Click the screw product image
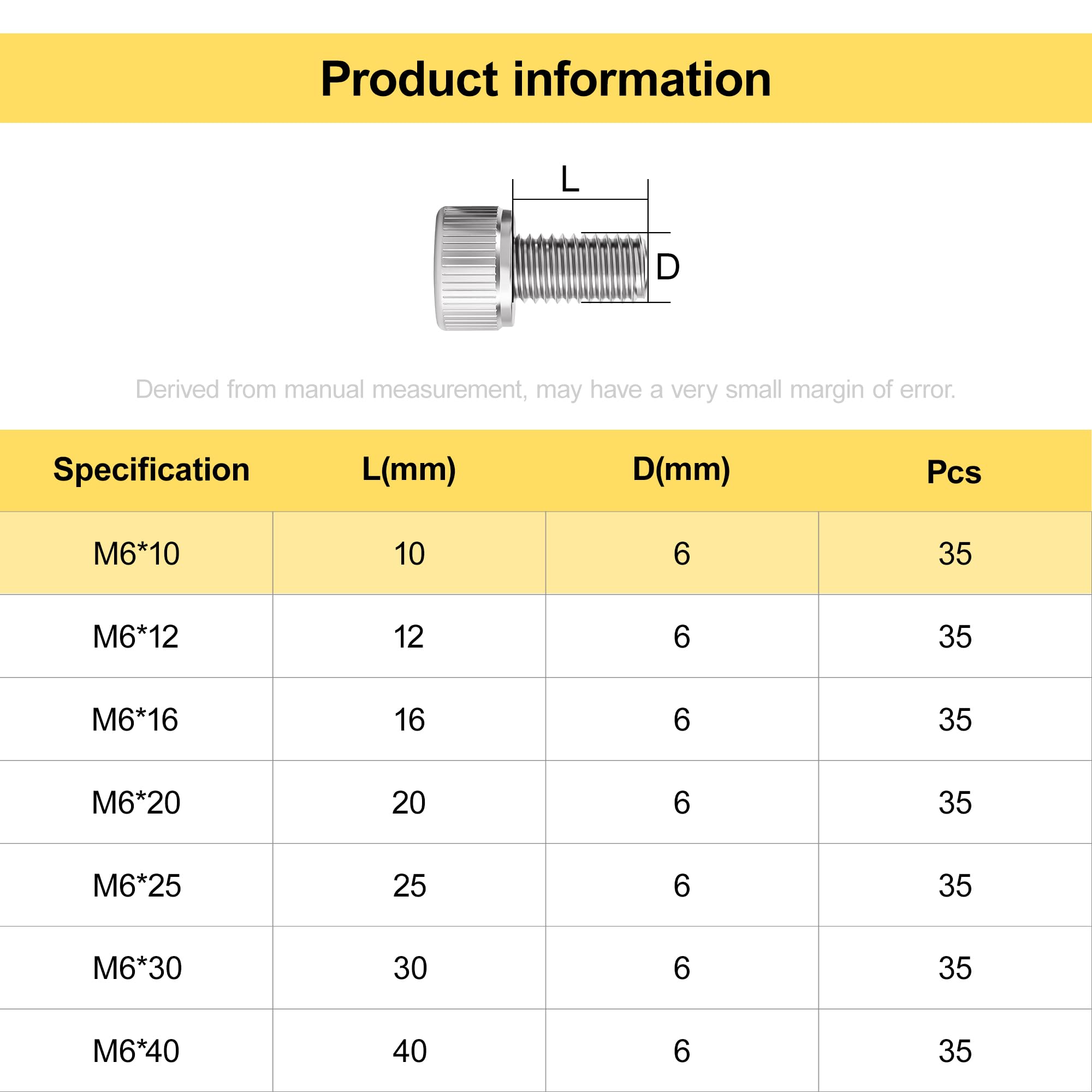This screenshot has height=1092, width=1092. [542, 268]
